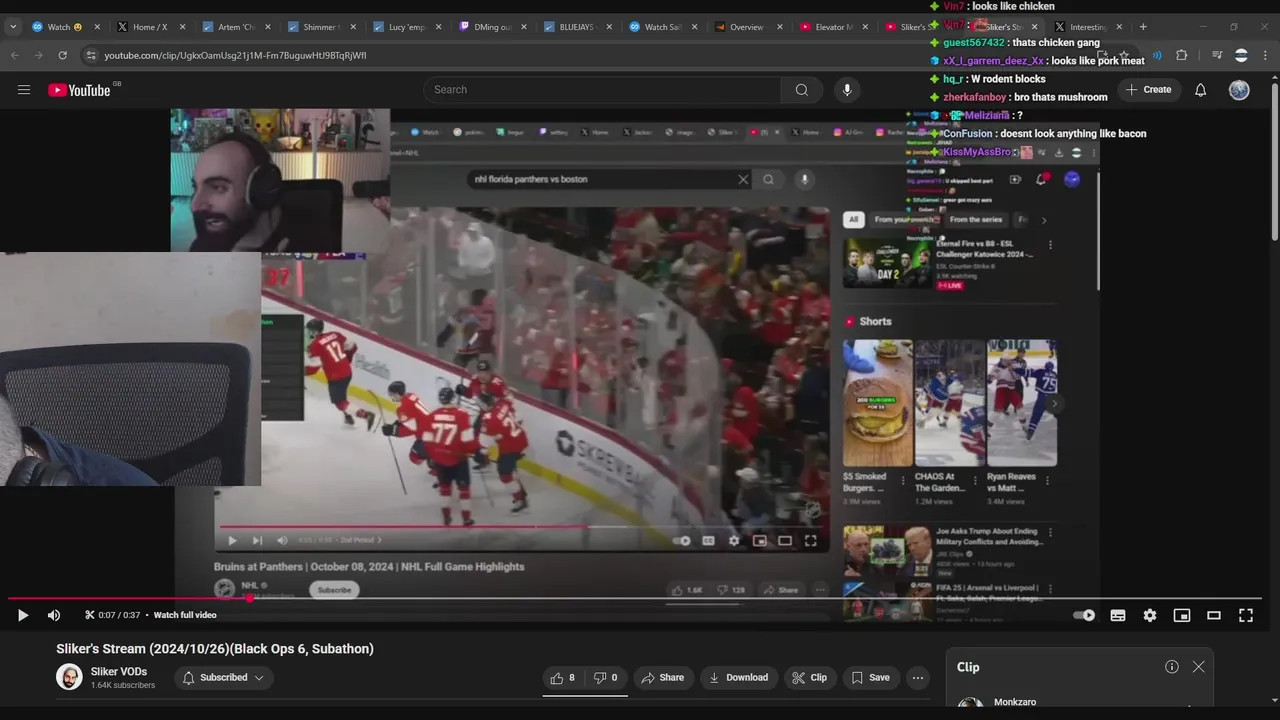Open the Sliker VODs channel name link
Image resolution: width=1280 pixels, height=720 pixels.
tap(119, 672)
